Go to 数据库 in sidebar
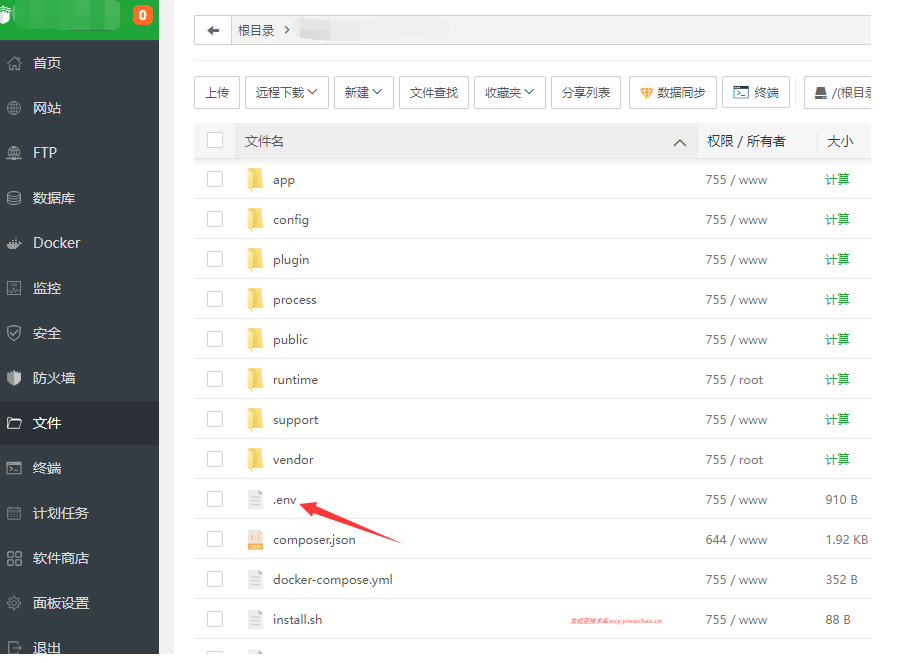This screenshot has height=663, width=898. pyautogui.click(x=54, y=198)
